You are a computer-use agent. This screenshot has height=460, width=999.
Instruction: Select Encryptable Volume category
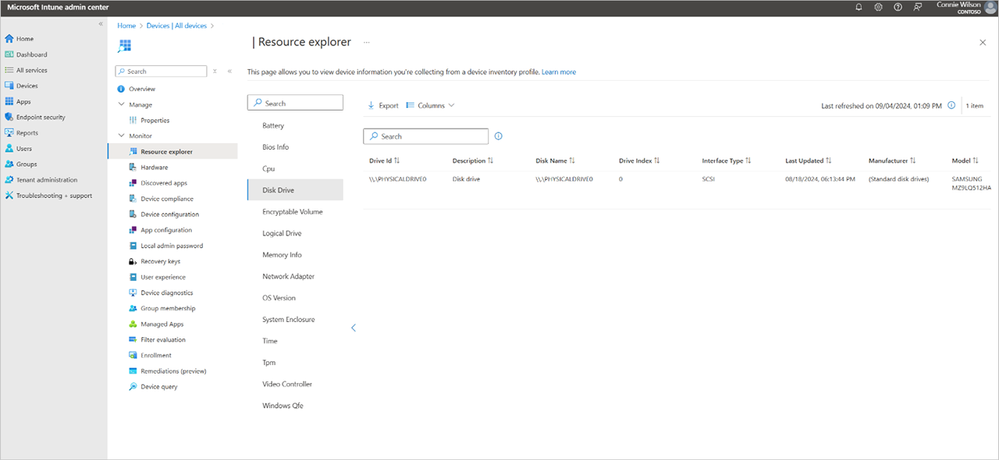295,212
